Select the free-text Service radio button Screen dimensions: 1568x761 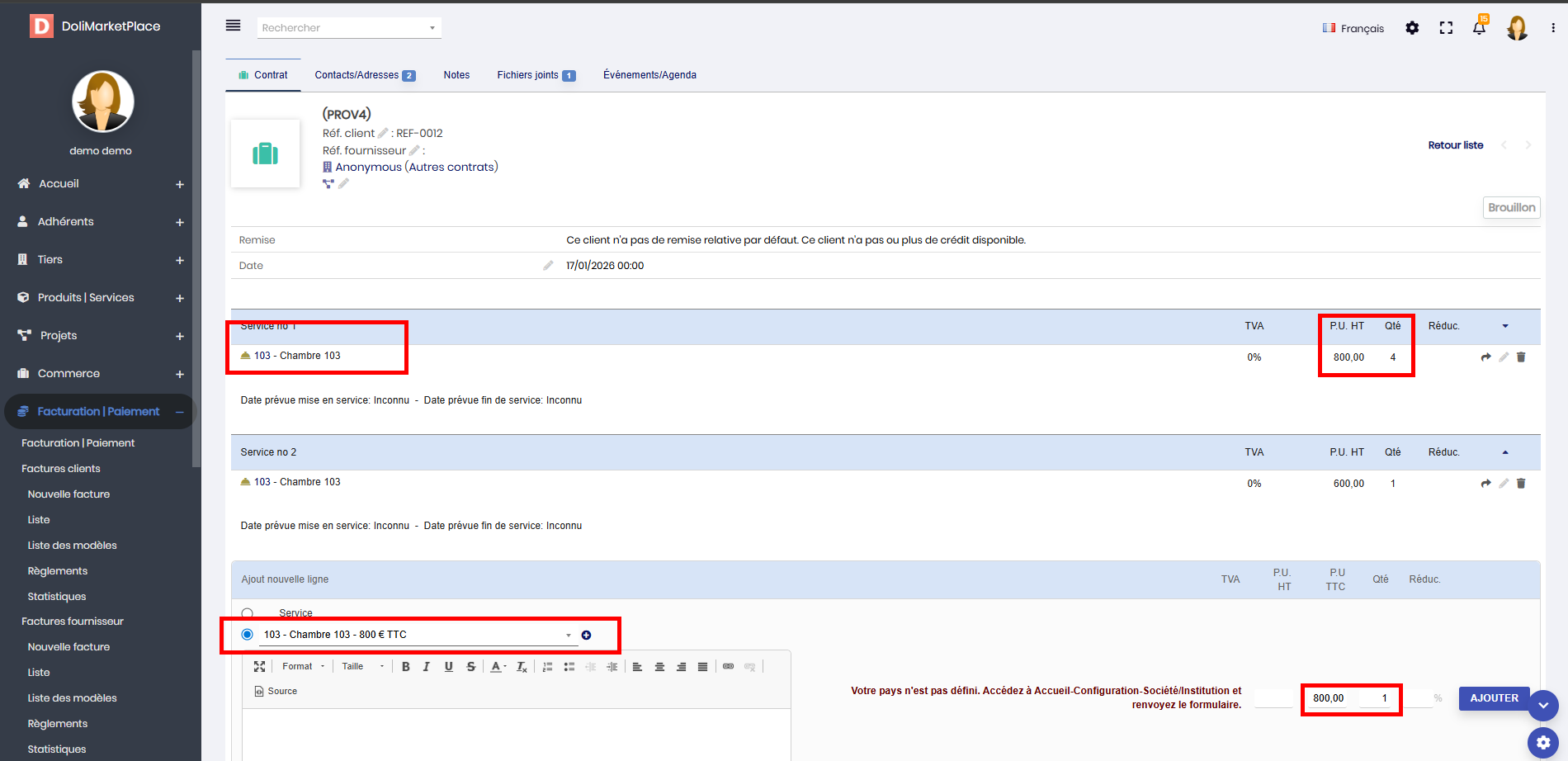click(x=248, y=613)
